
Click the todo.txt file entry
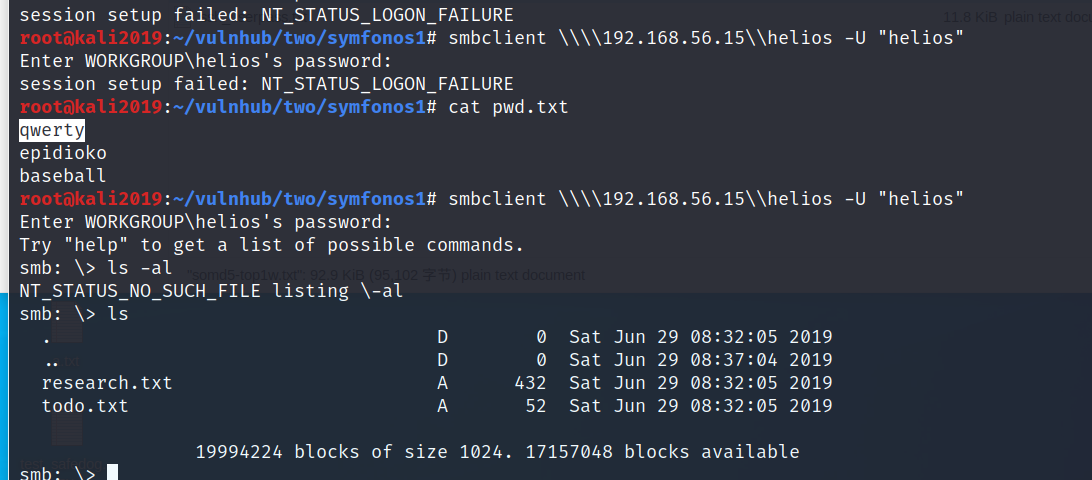click(85, 406)
